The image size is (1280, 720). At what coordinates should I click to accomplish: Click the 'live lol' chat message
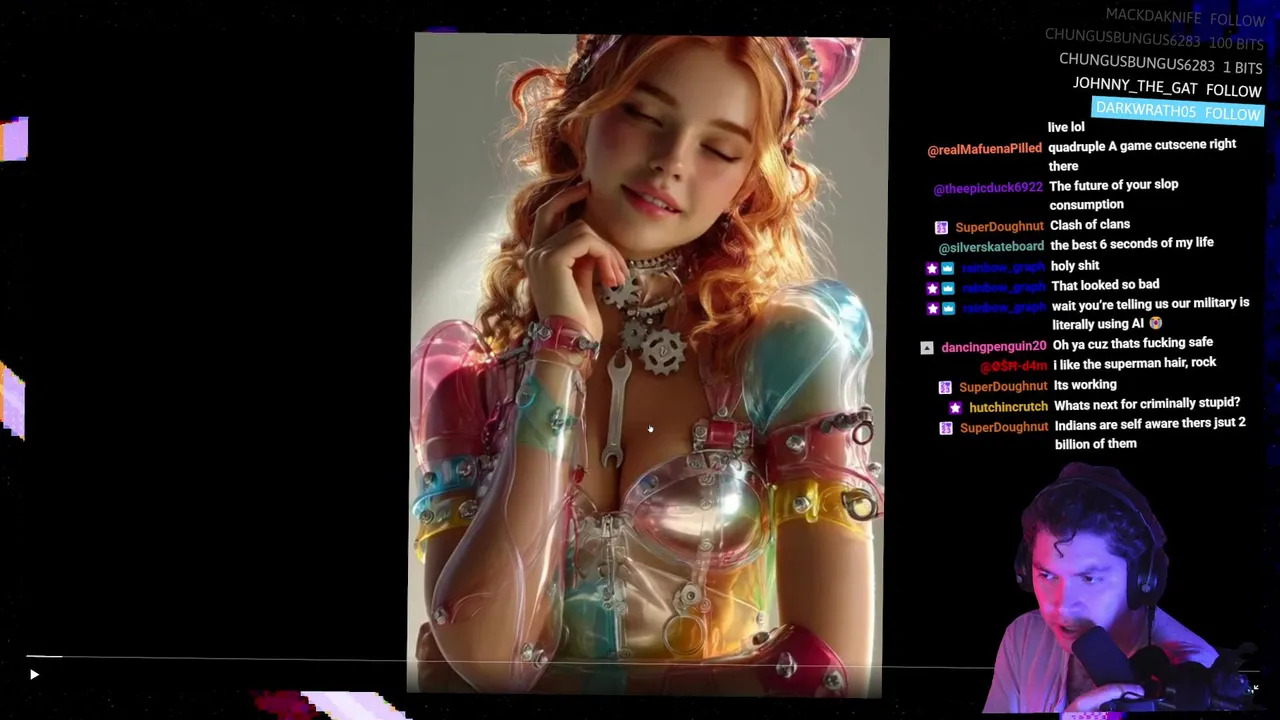[1066, 127]
